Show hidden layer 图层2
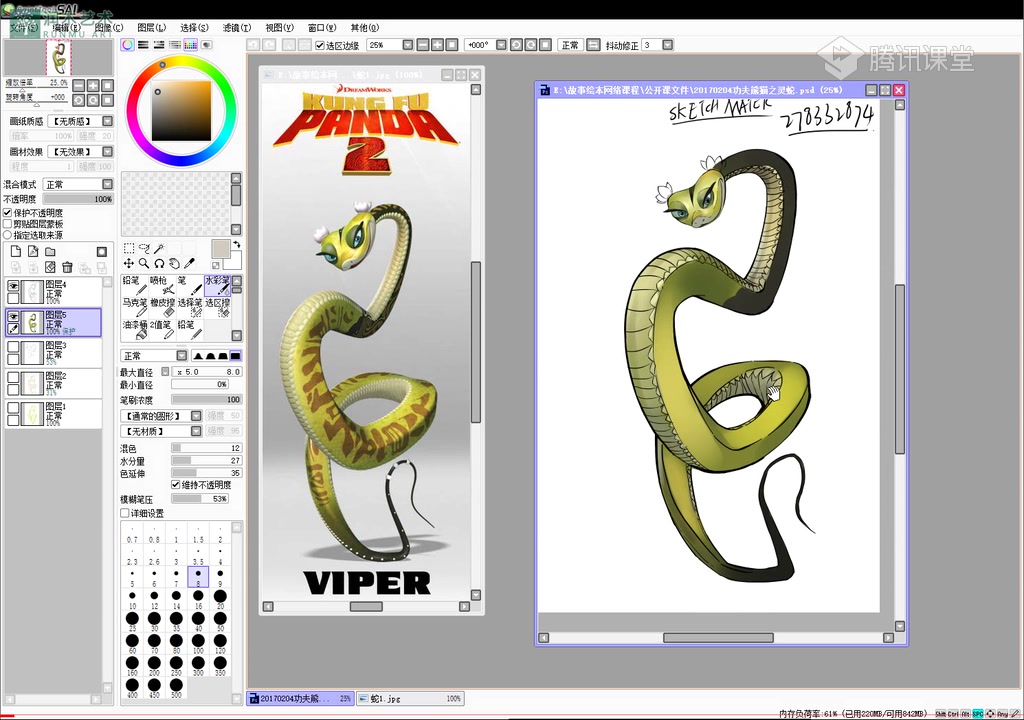Image resolution: width=1024 pixels, height=720 pixels. click(x=12, y=377)
